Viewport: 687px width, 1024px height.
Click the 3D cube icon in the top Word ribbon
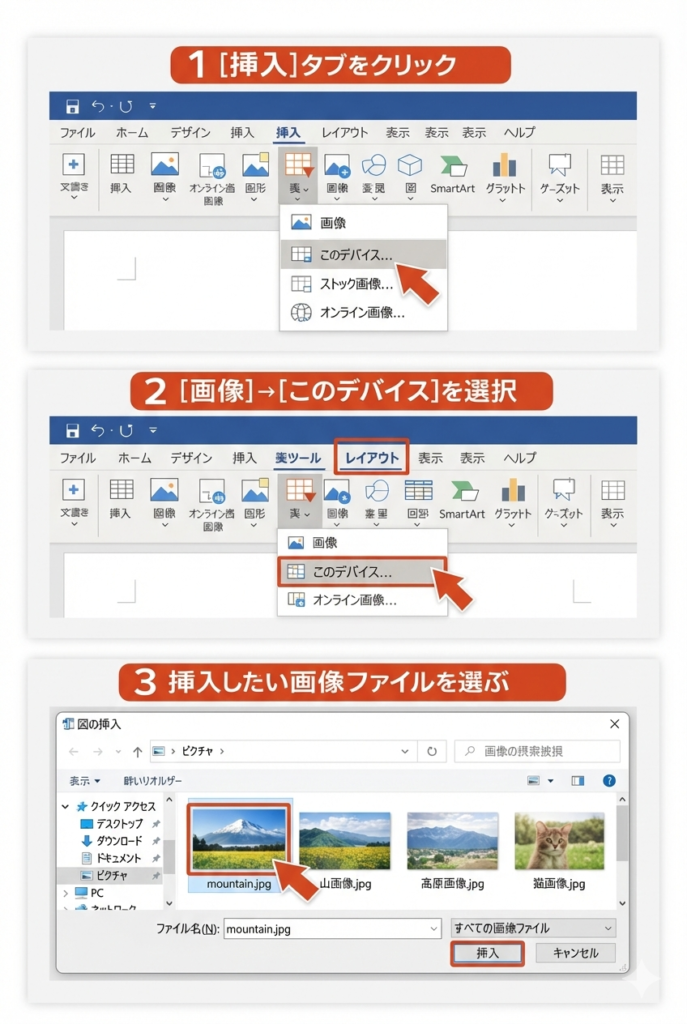(x=410, y=165)
